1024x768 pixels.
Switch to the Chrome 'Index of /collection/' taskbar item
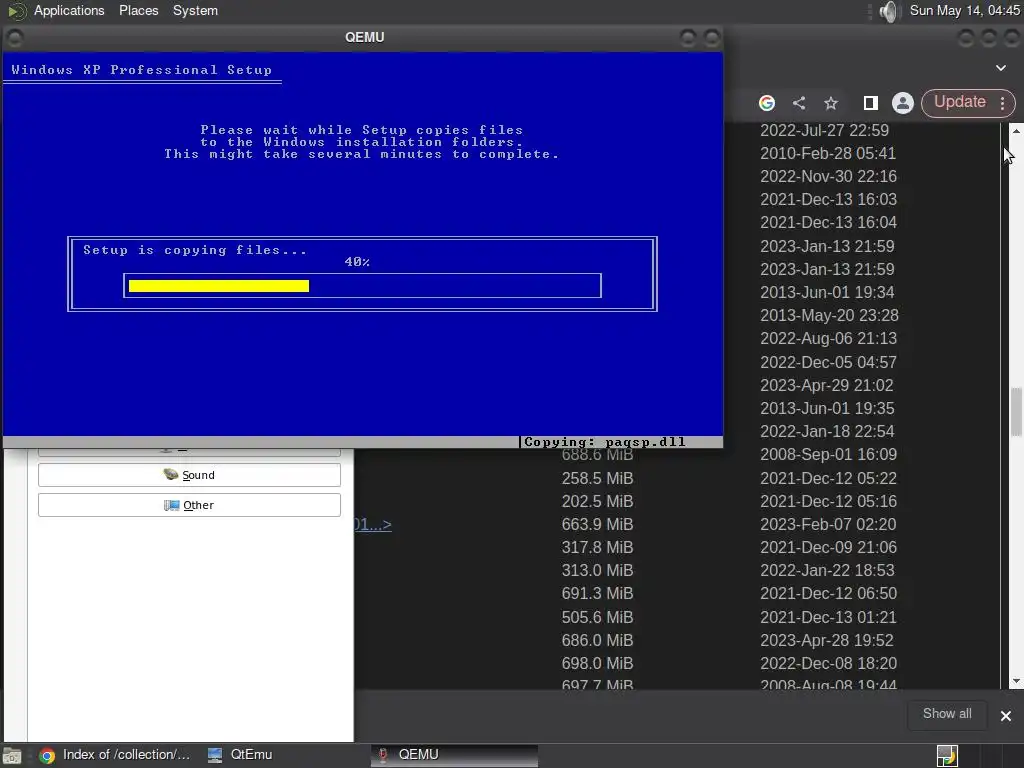point(114,755)
